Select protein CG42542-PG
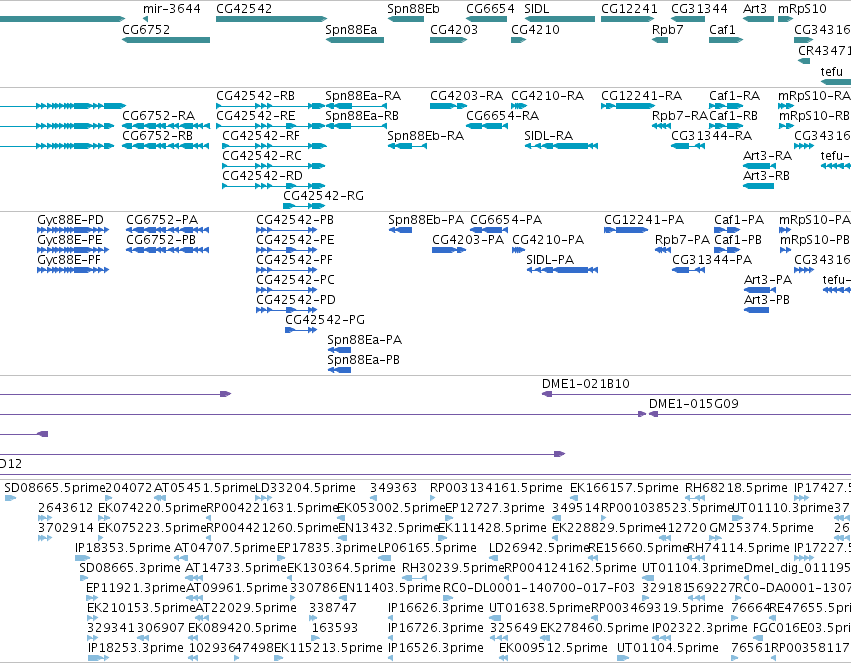The height and width of the screenshot is (663, 851). click(301, 330)
